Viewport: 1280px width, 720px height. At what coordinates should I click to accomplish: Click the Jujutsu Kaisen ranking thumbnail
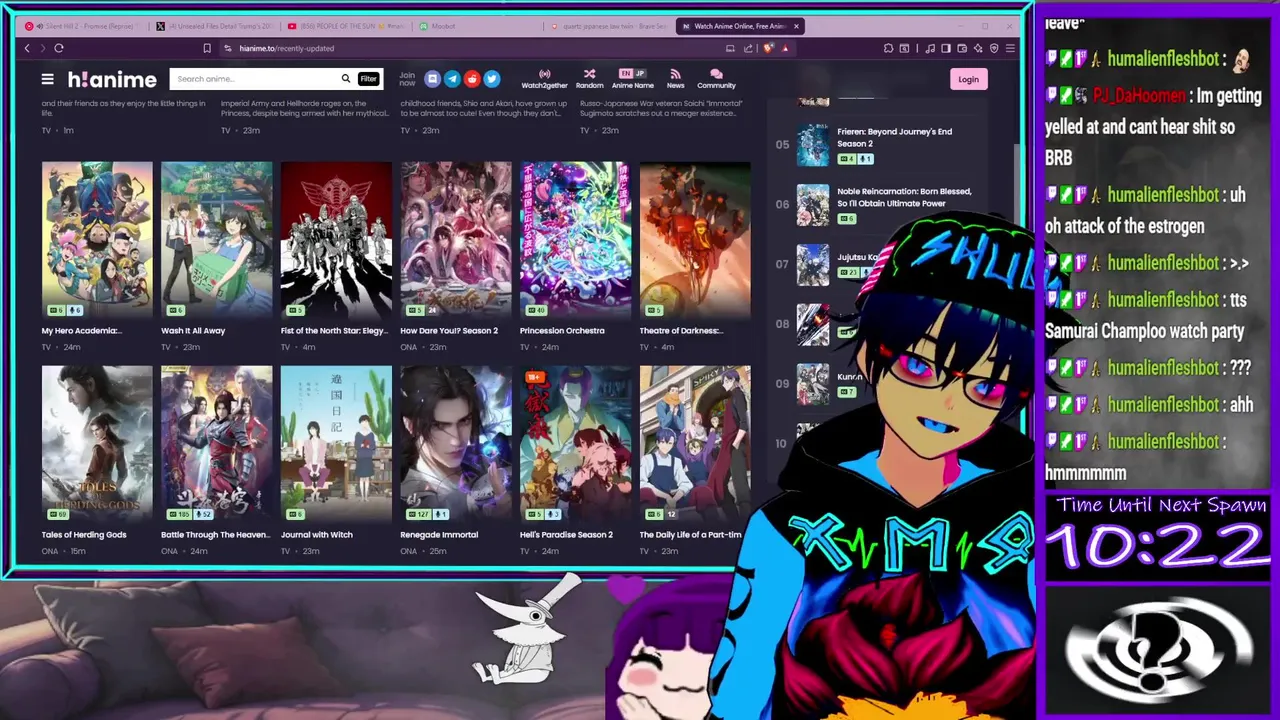point(813,265)
